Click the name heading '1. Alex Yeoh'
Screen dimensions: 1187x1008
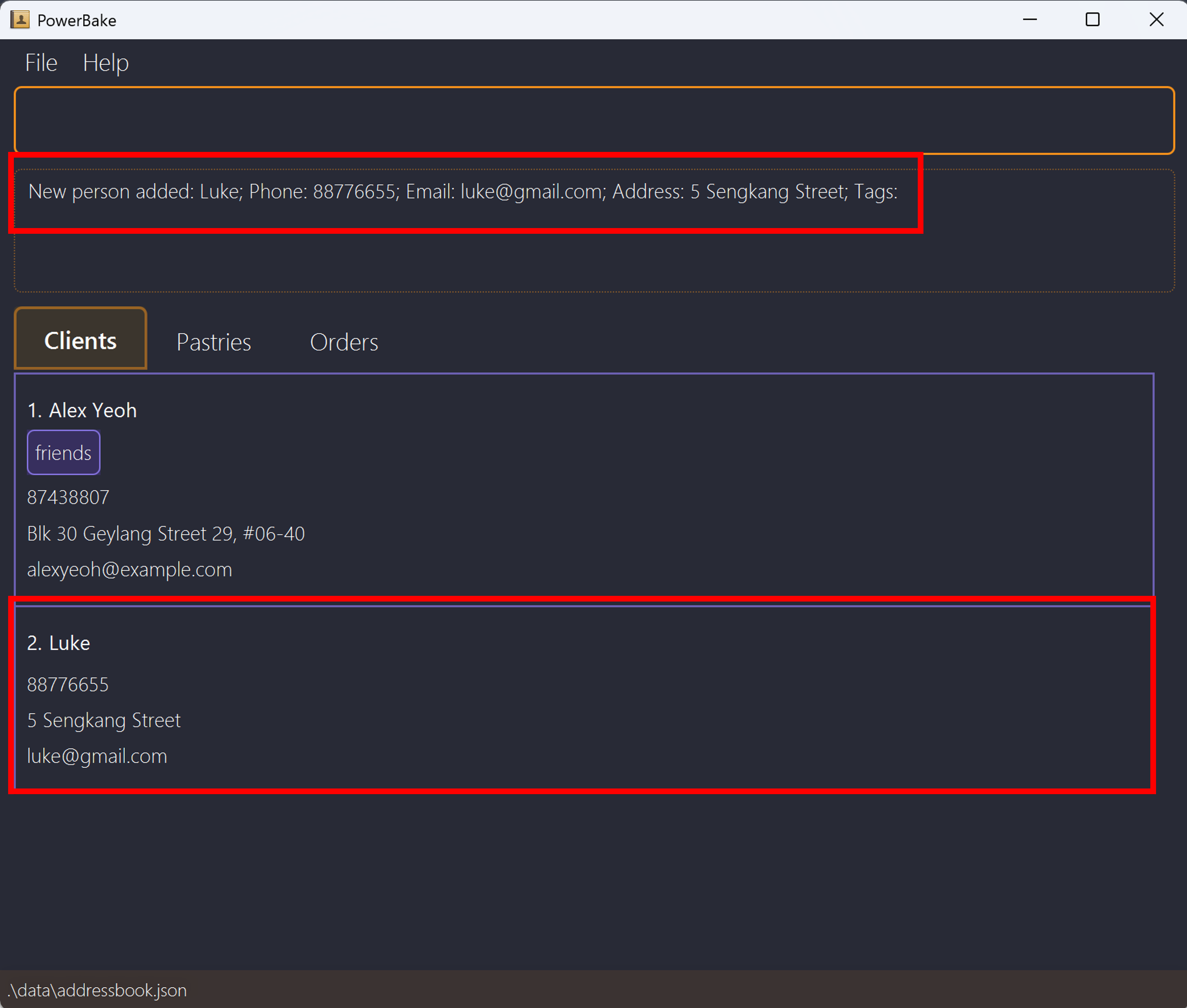coord(82,410)
